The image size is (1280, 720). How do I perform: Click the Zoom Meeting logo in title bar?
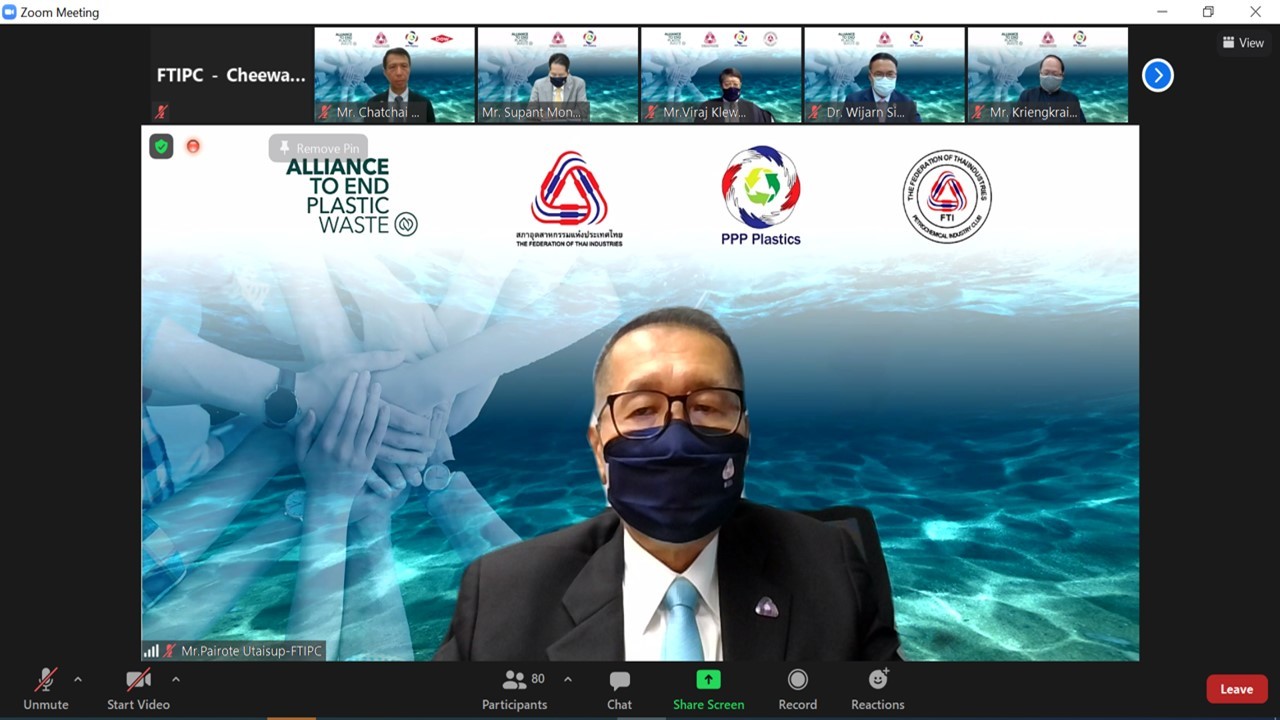(10, 12)
